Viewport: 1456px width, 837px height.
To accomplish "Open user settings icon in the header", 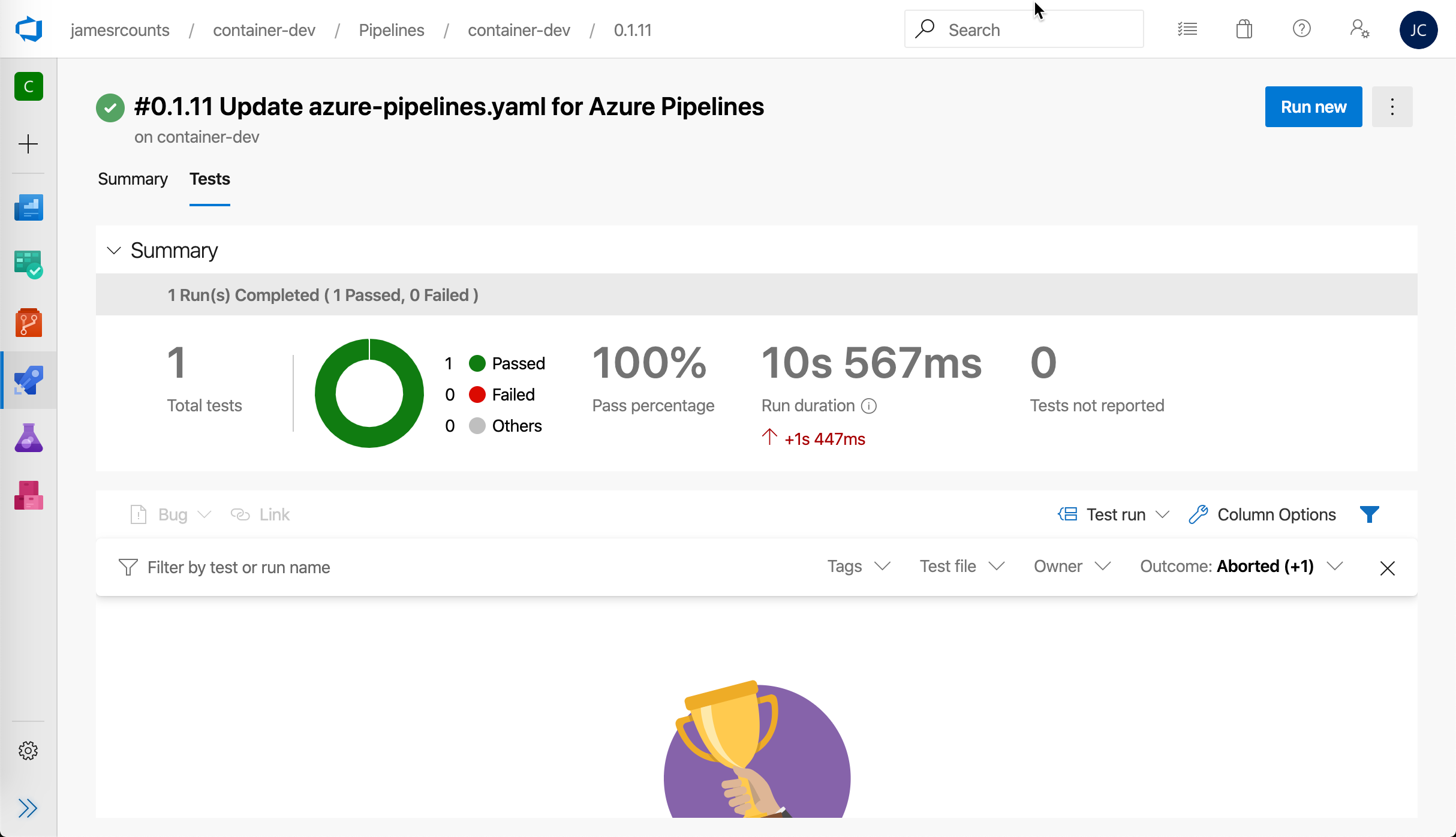I will [1359, 29].
